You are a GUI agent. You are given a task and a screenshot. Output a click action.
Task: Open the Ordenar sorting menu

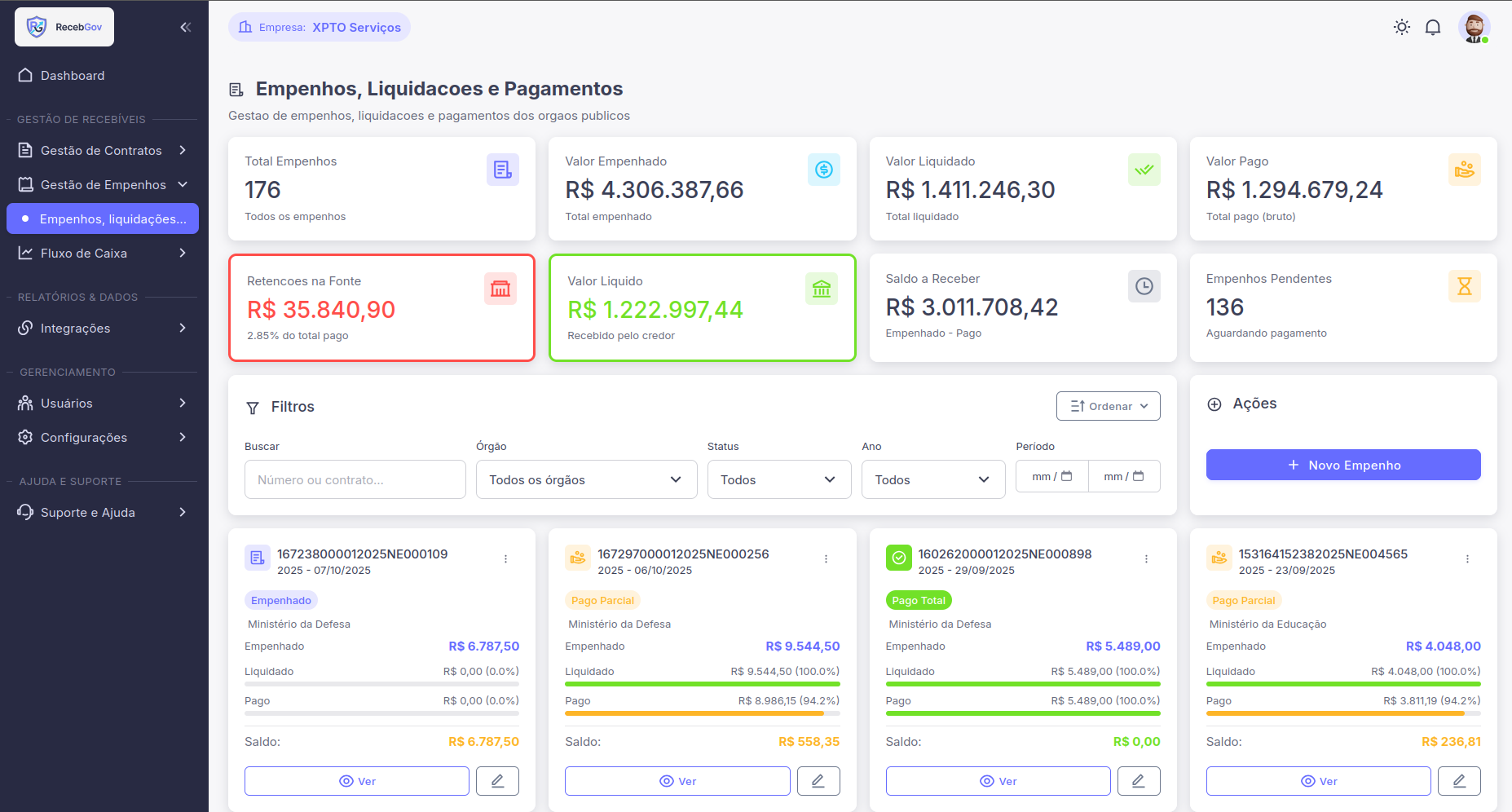click(x=1108, y=406)
